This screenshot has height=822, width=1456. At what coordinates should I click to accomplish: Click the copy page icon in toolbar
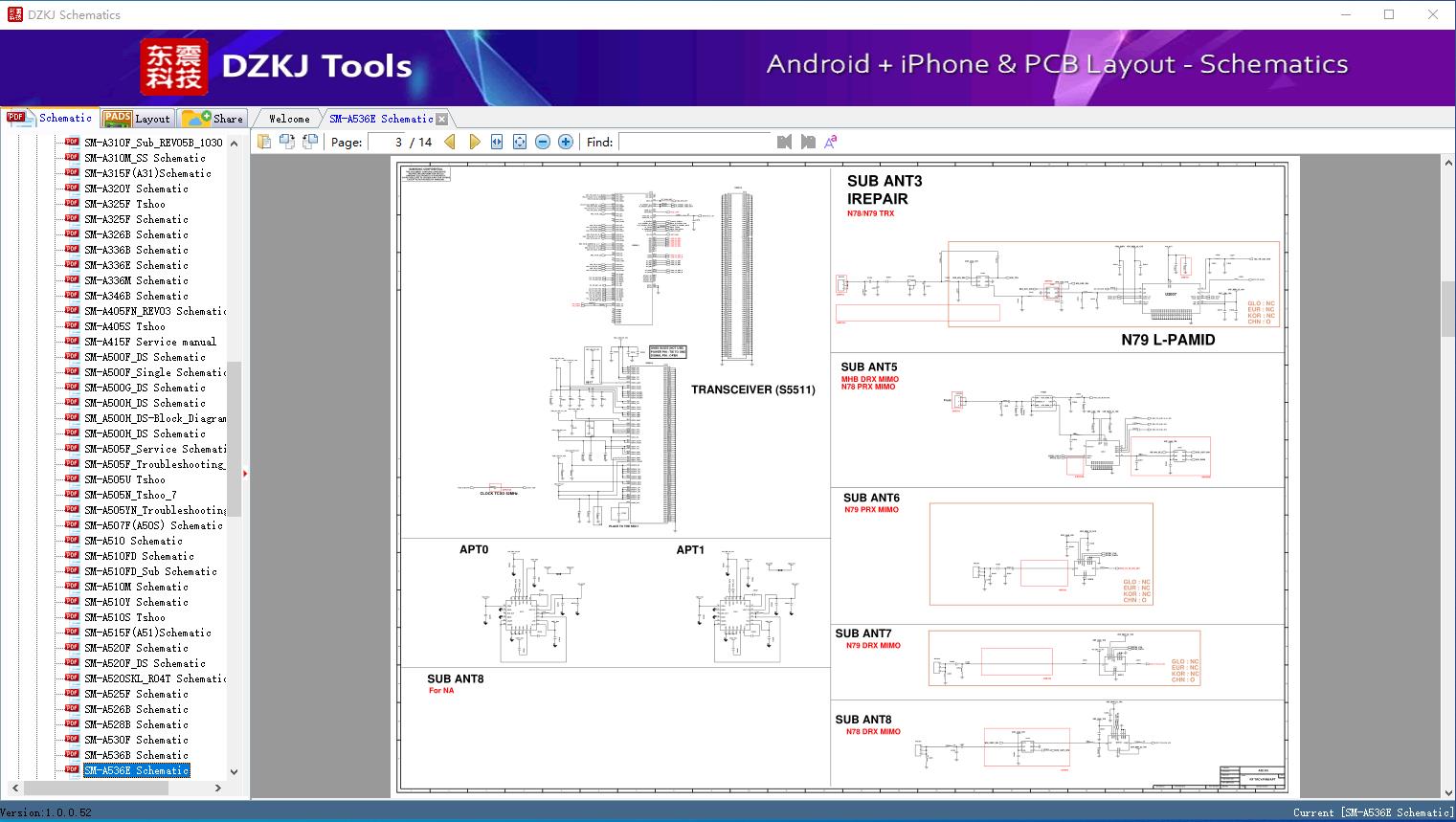tap(264, 142)
